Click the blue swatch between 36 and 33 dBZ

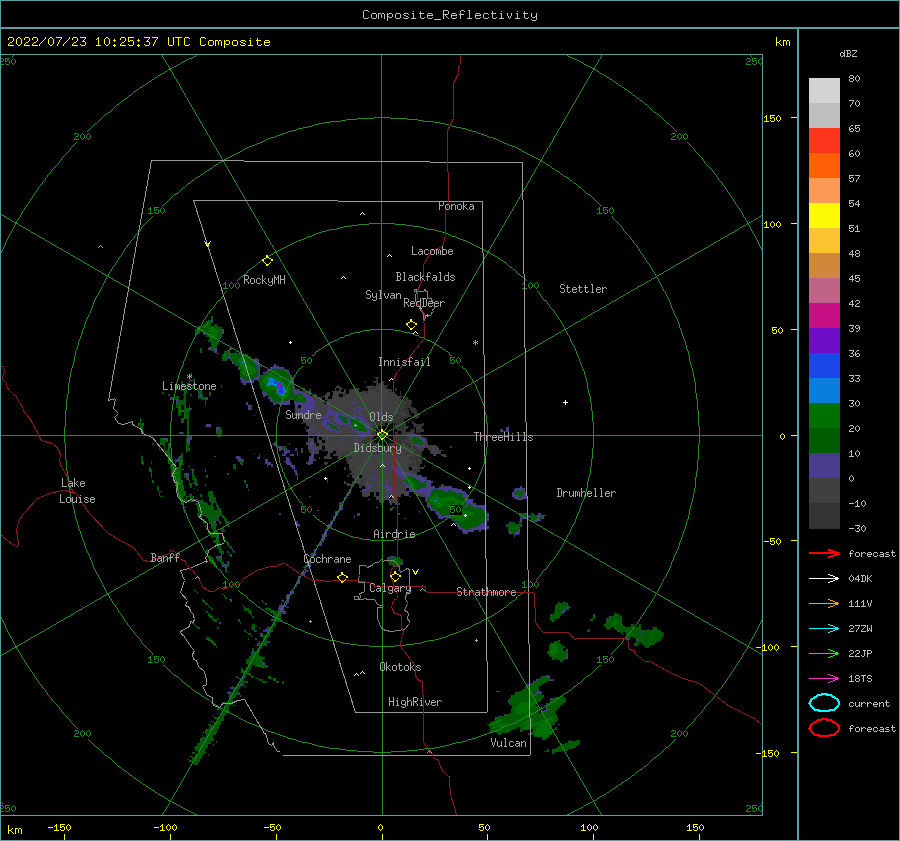[824, 365]
